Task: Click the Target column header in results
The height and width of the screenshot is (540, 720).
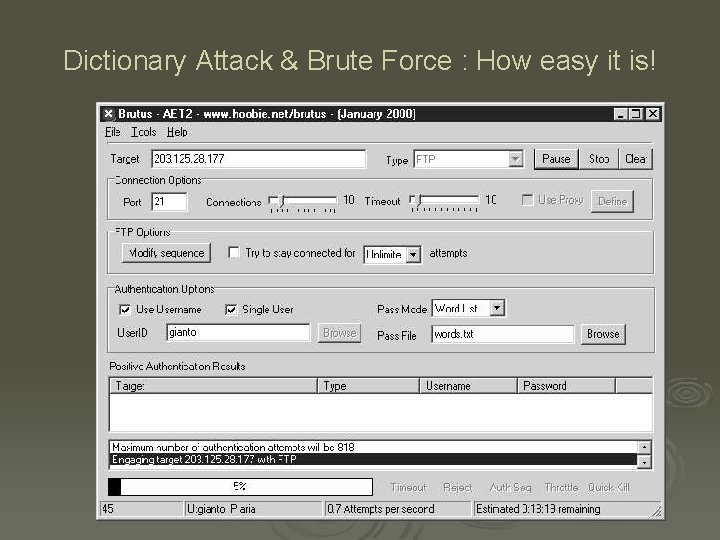Action: pyautogui.click(x=213, y=386)
